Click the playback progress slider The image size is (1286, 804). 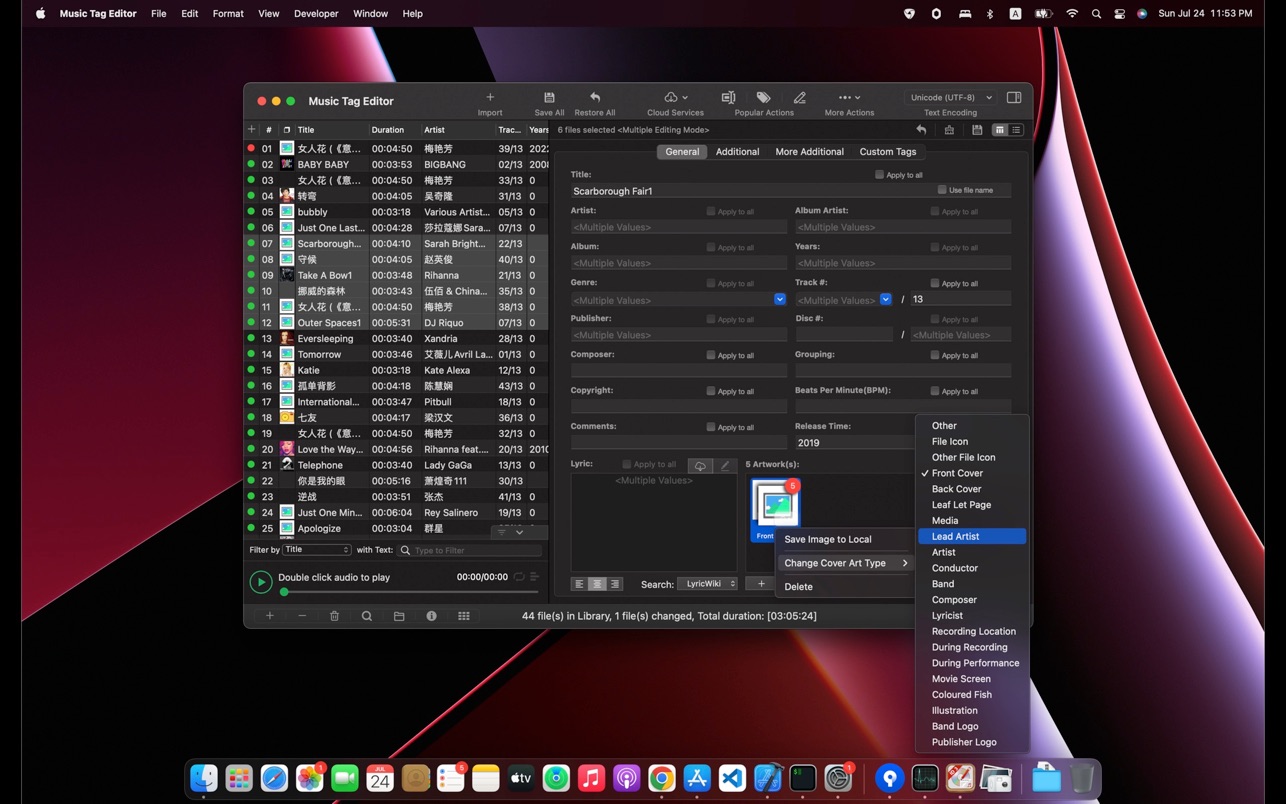tap(410, 592)
